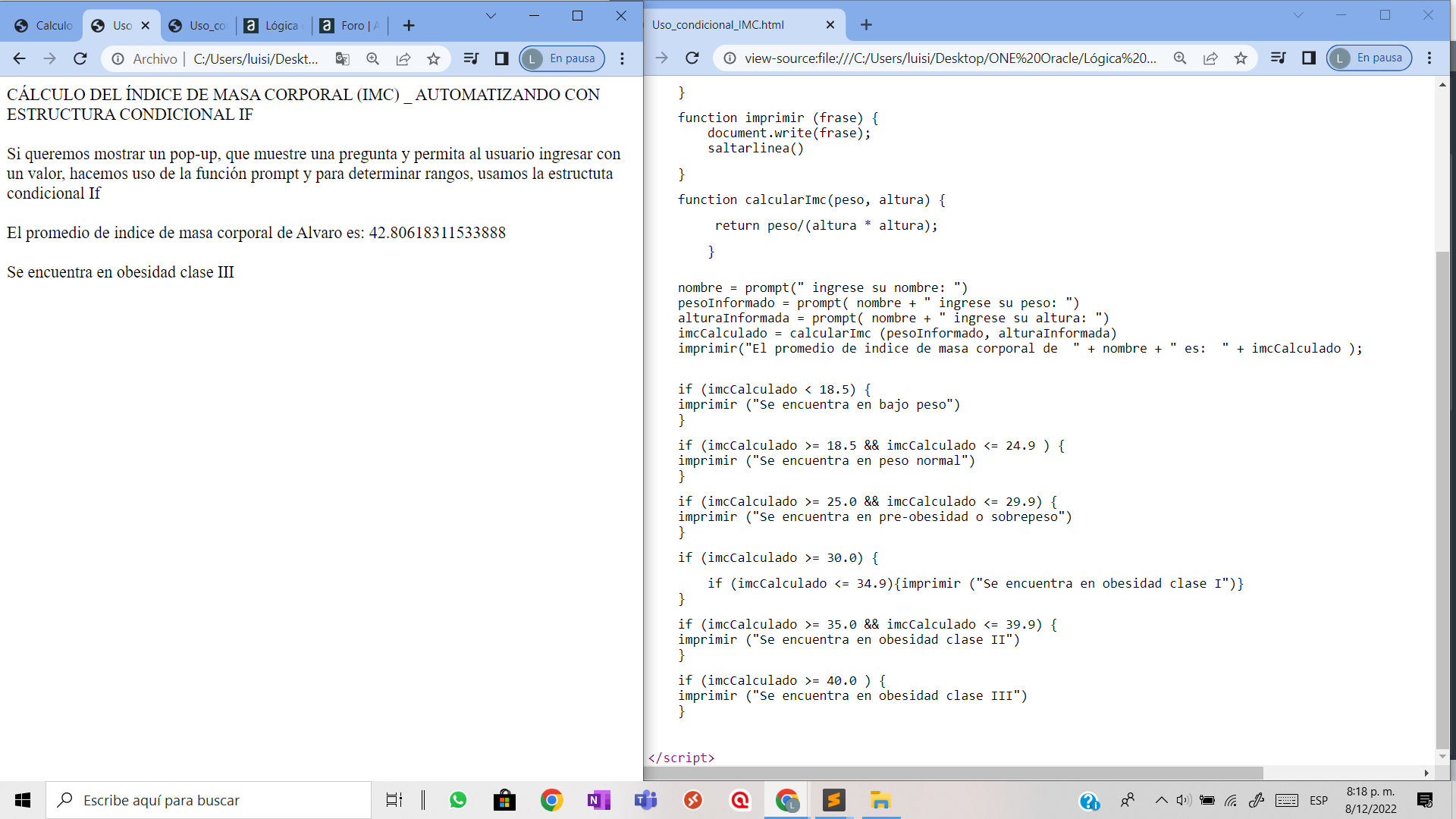The height and width of the screenshot is (819, 1456).
Task: Open Chrome from taskbar
Action: pyautogui.click(x=551, y=800)
